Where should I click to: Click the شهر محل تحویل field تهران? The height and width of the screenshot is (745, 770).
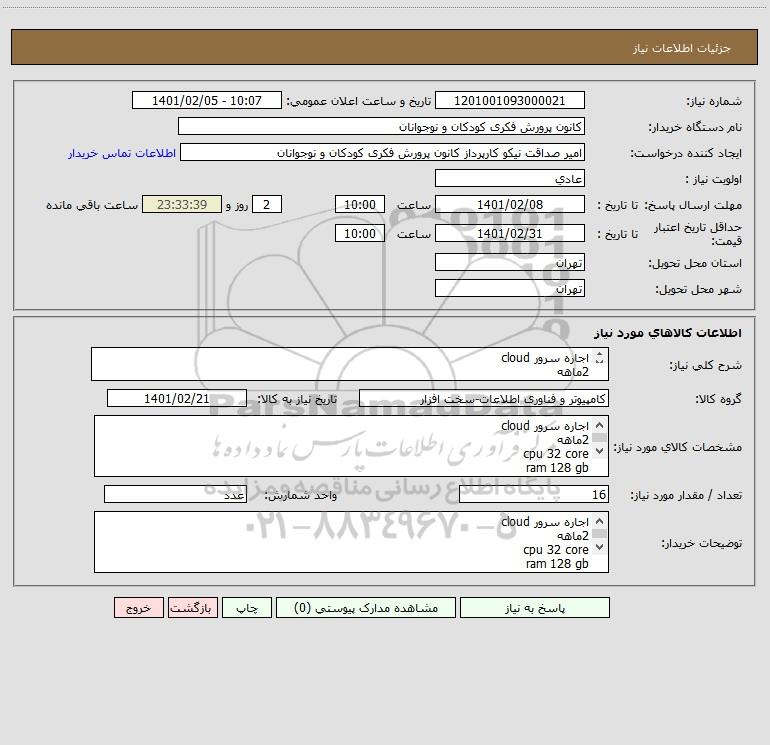(510, 288)
